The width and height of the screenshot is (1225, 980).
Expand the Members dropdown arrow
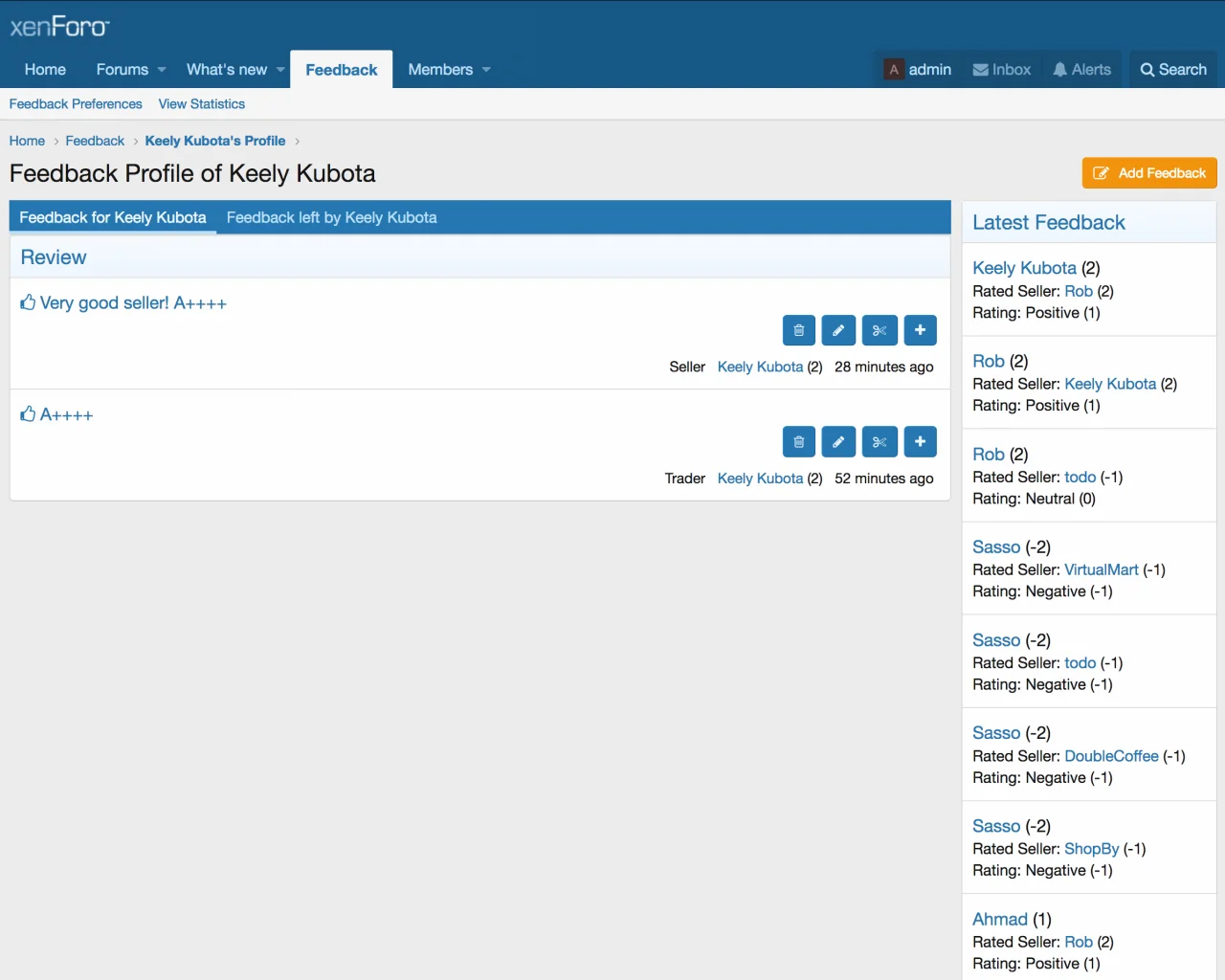pyautogui.click(x=486, y=70)
